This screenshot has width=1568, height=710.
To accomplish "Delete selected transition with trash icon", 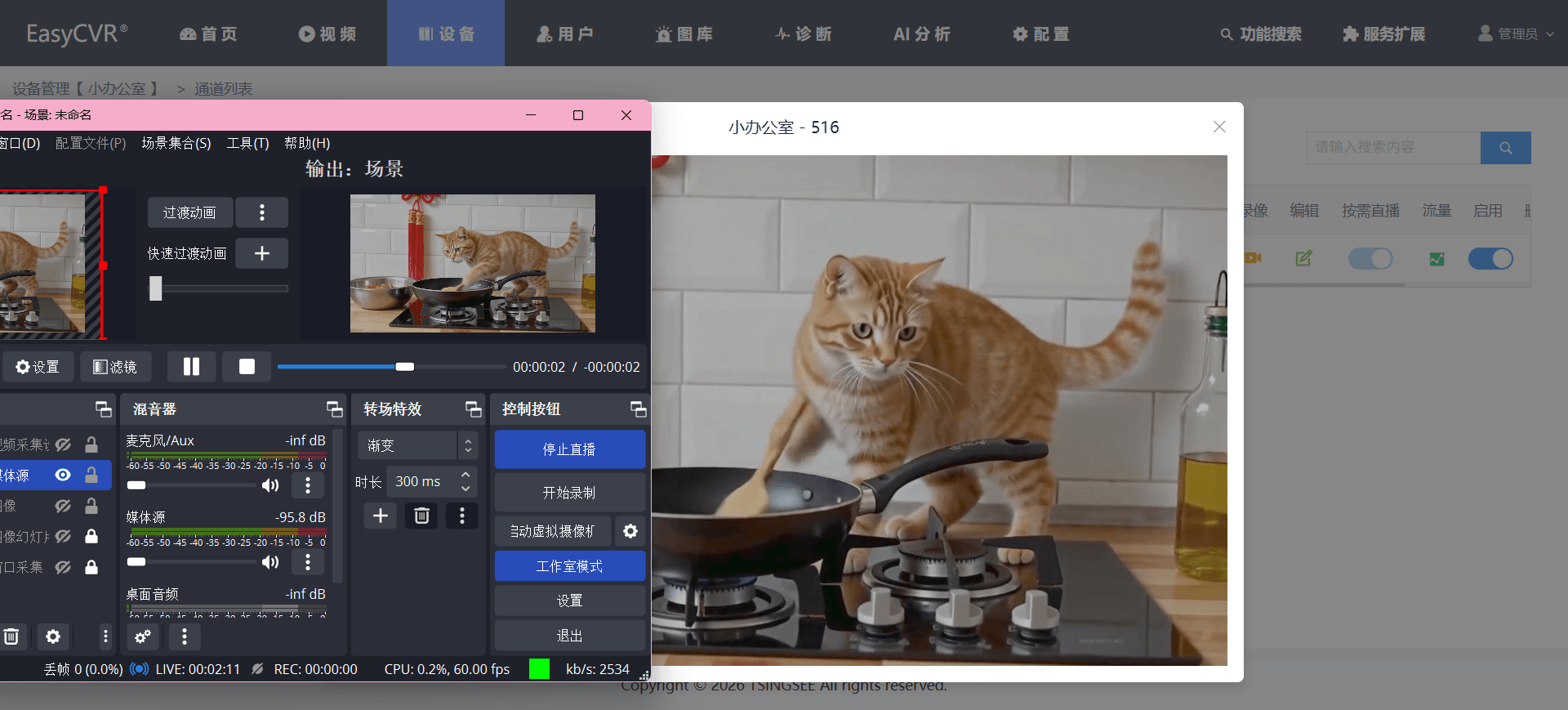I will (421, 516).
